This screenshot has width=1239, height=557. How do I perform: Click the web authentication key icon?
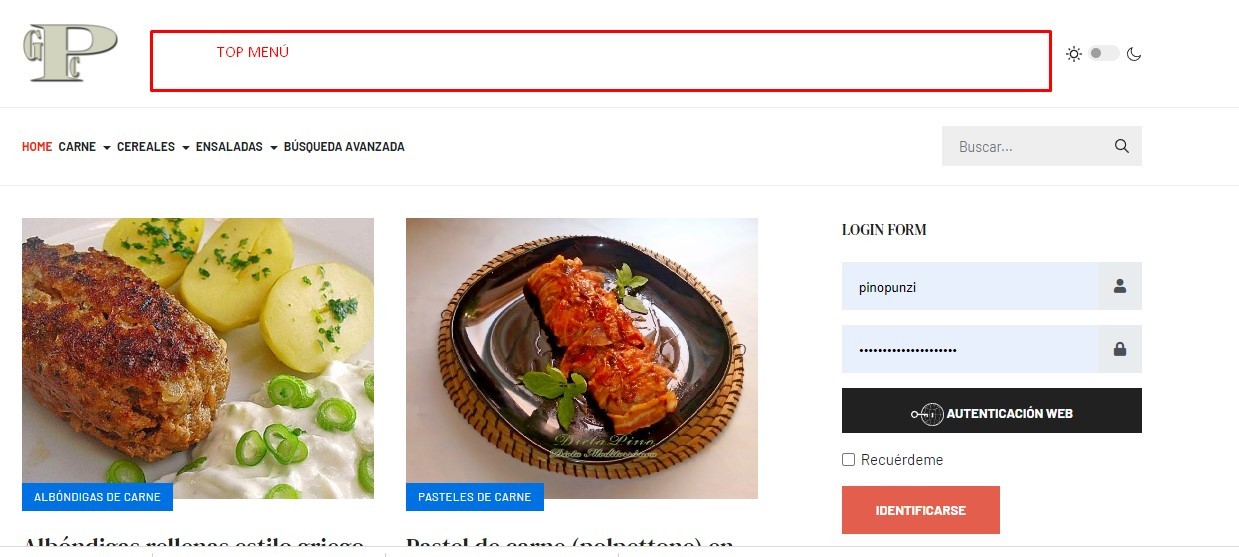927,413
